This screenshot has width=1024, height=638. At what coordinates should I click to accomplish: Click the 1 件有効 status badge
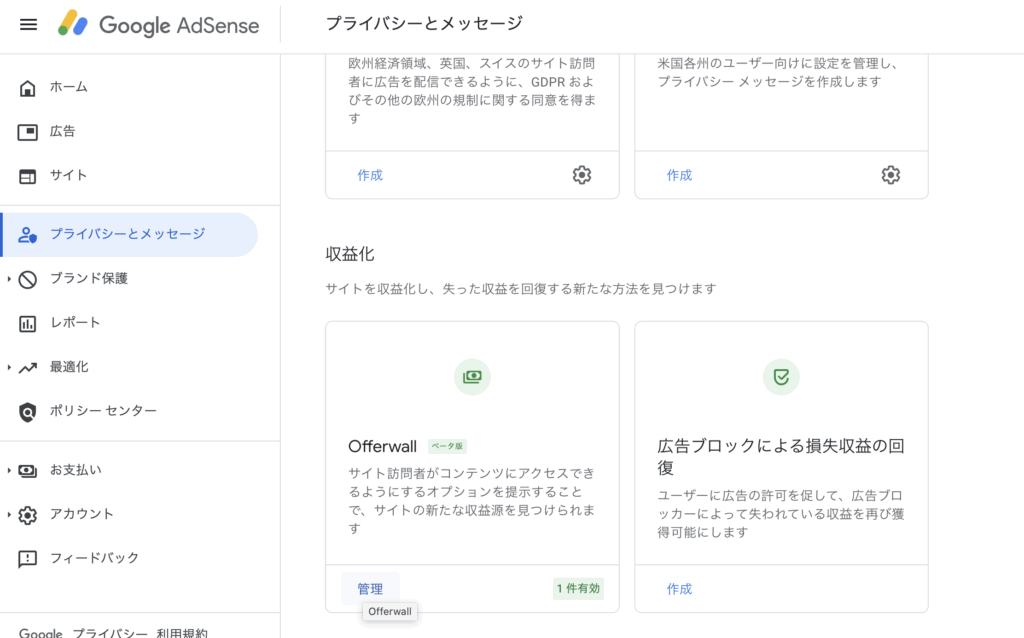[x=578, y=588]
